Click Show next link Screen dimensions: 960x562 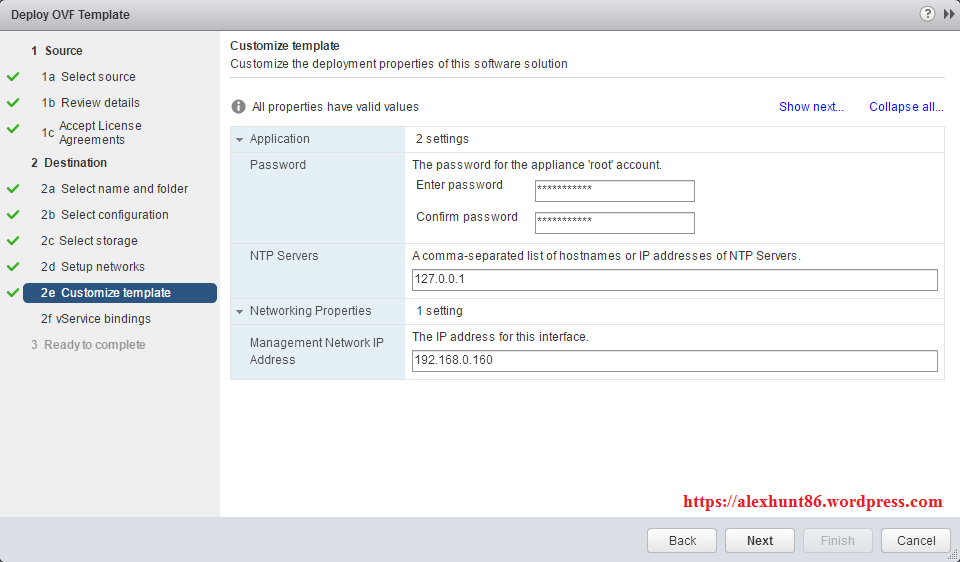click(x=811, y=107)
